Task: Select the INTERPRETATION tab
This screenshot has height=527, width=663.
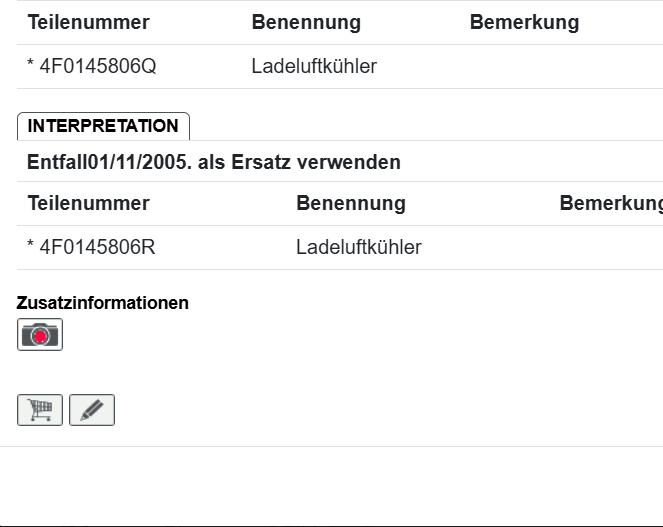Action: click(103, 126)
